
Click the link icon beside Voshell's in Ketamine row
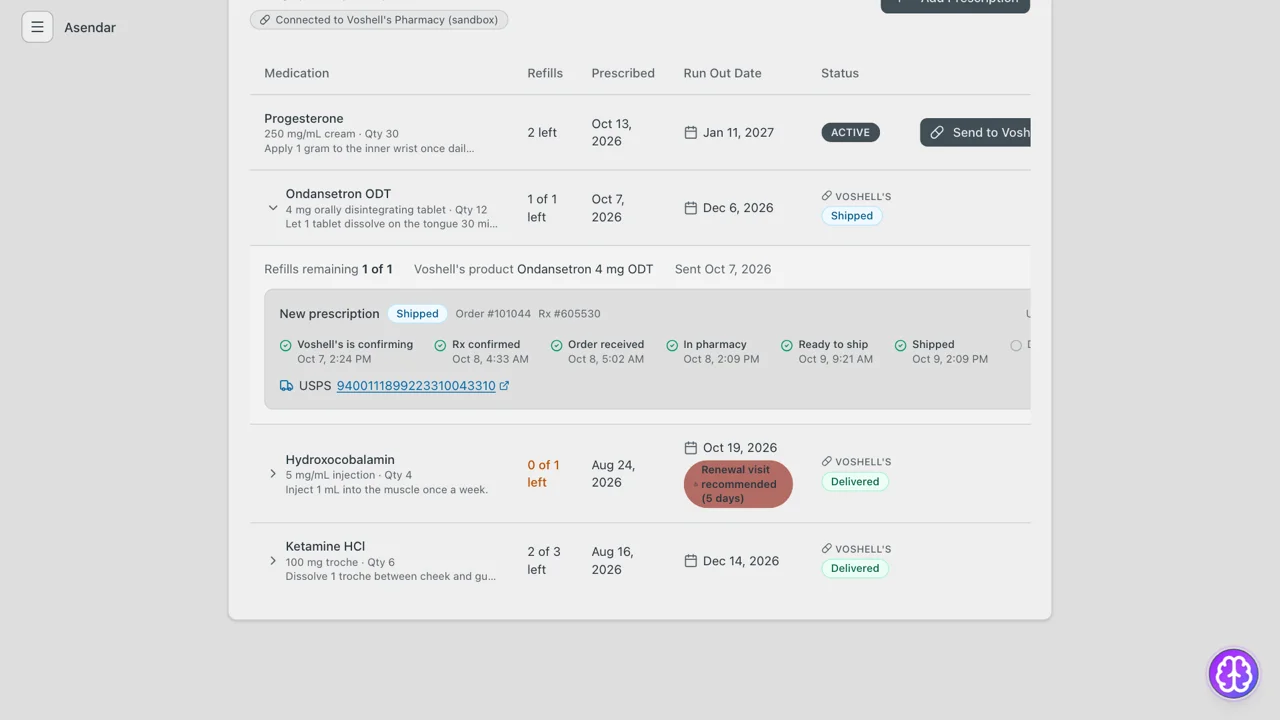pyautogui.click(x=827, y=548)
